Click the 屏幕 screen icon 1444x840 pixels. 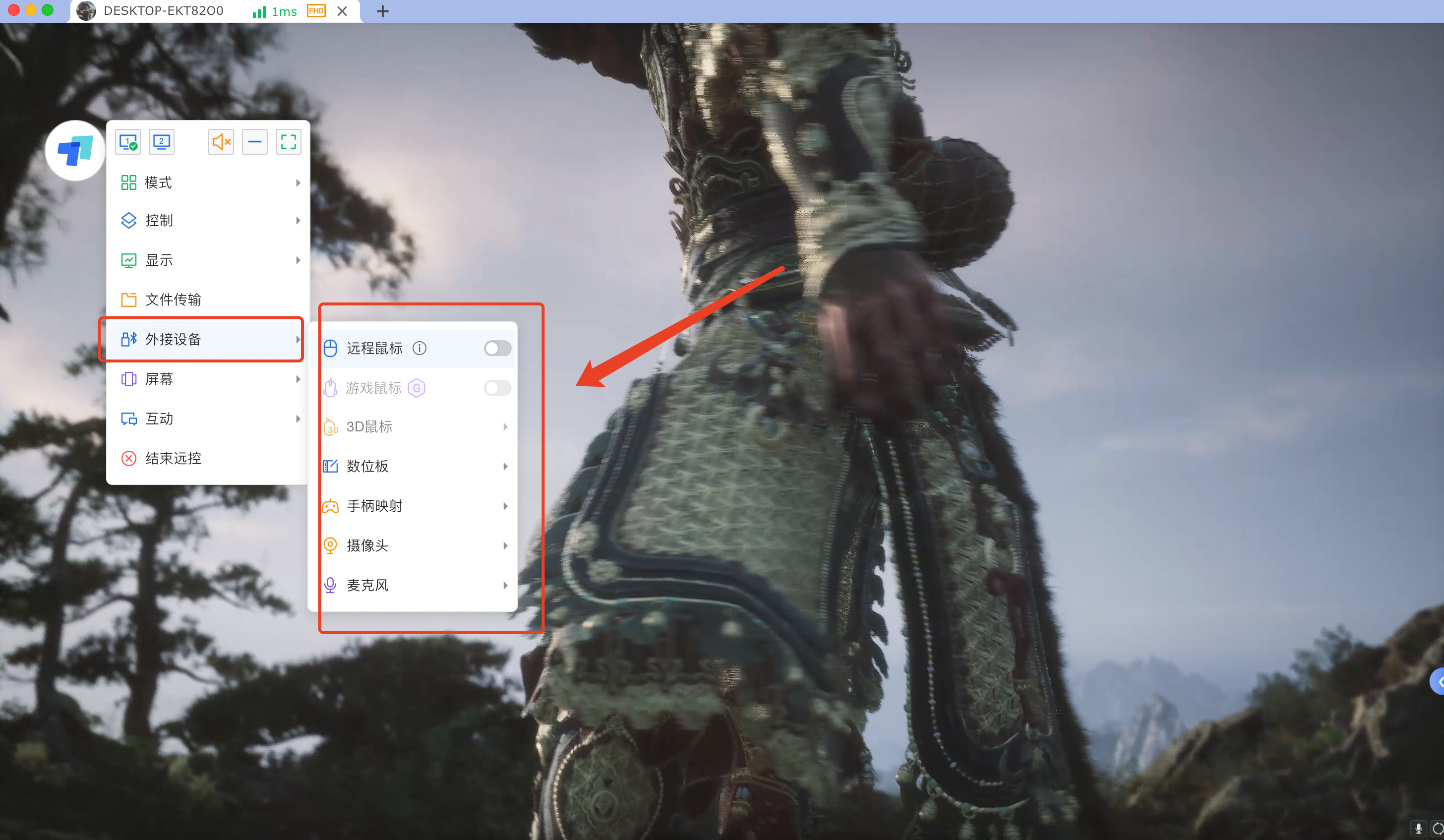pyautogui.click(x=128, y=379)
